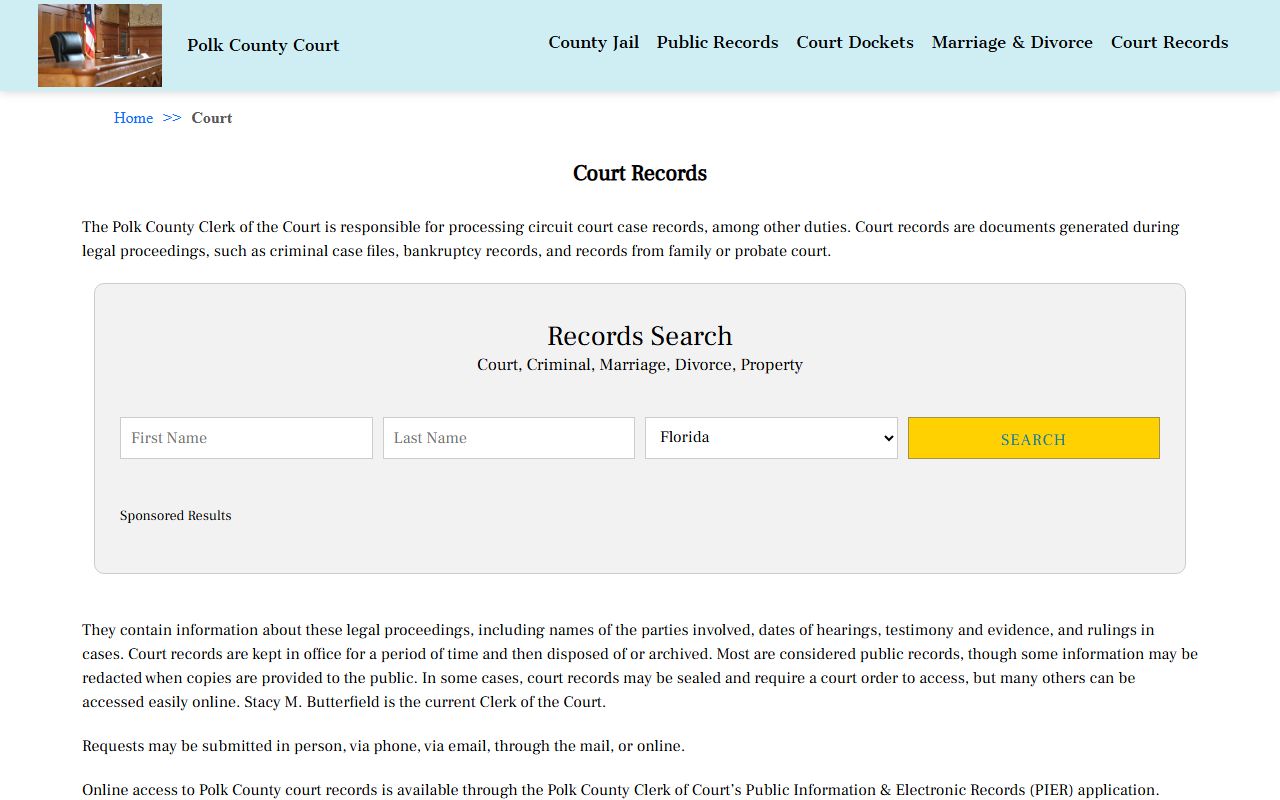Image resolution: width=1280 pixels, height=800 pixels.
Task: Focus the Last Name input field
Action: (x=509, y=438)
